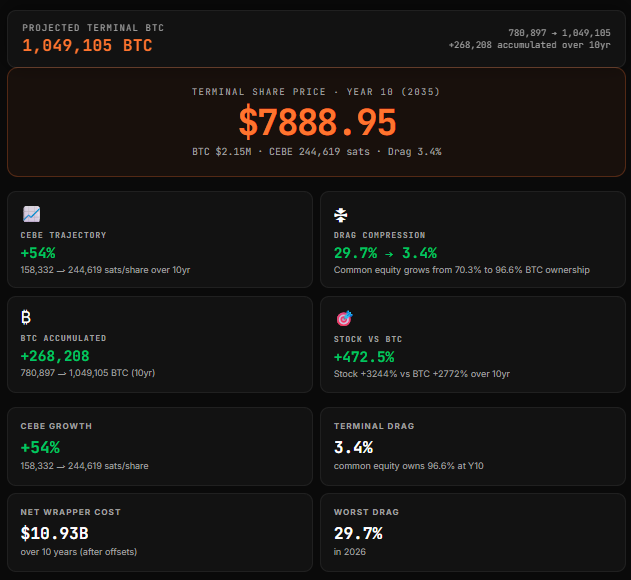Screen dimensions: 631x580
Task: Click '780,897 → 1,049,105 BTC (10yr)' text
Action: 88,373
